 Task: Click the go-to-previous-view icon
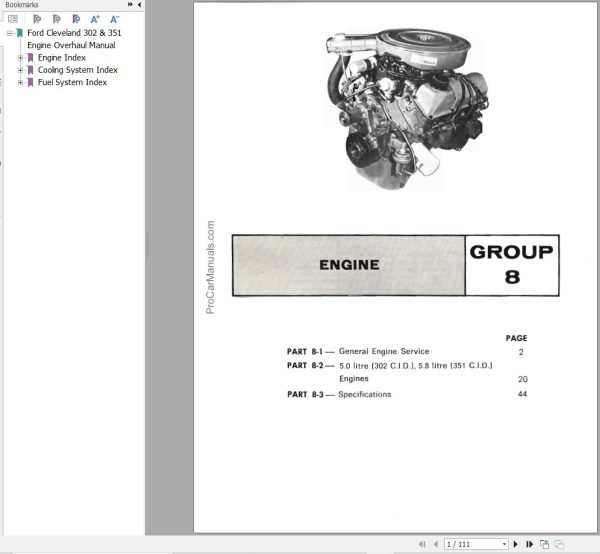544,544
